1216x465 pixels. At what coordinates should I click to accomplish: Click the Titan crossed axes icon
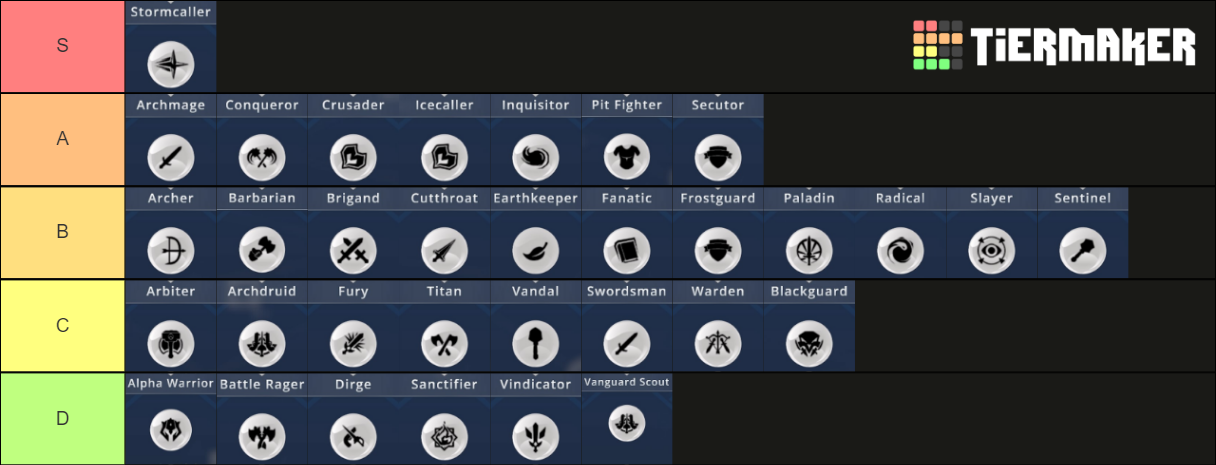(444, 343)
